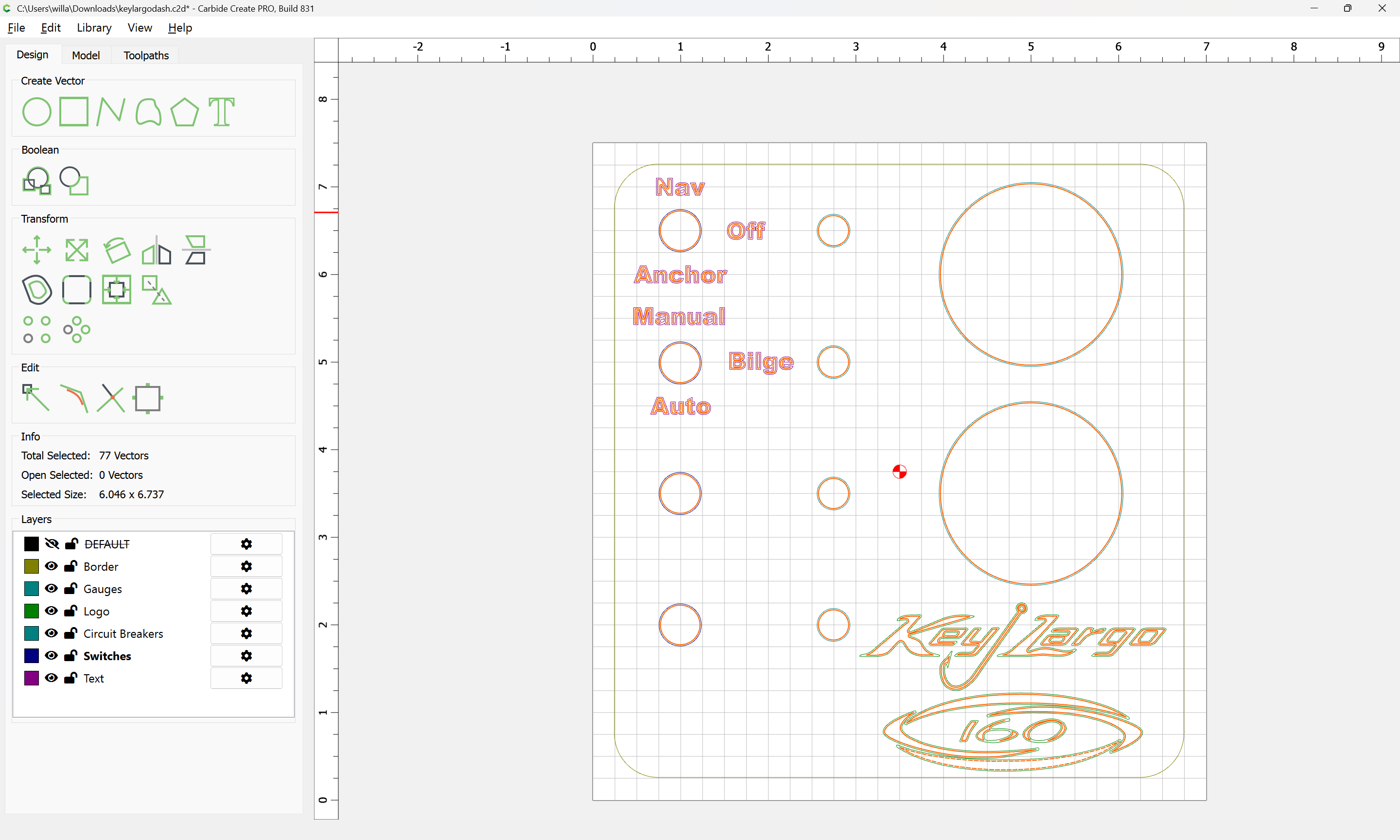Click the red origin marker on canvas
Screen dimensions: 1400x840
click(899, 472)
